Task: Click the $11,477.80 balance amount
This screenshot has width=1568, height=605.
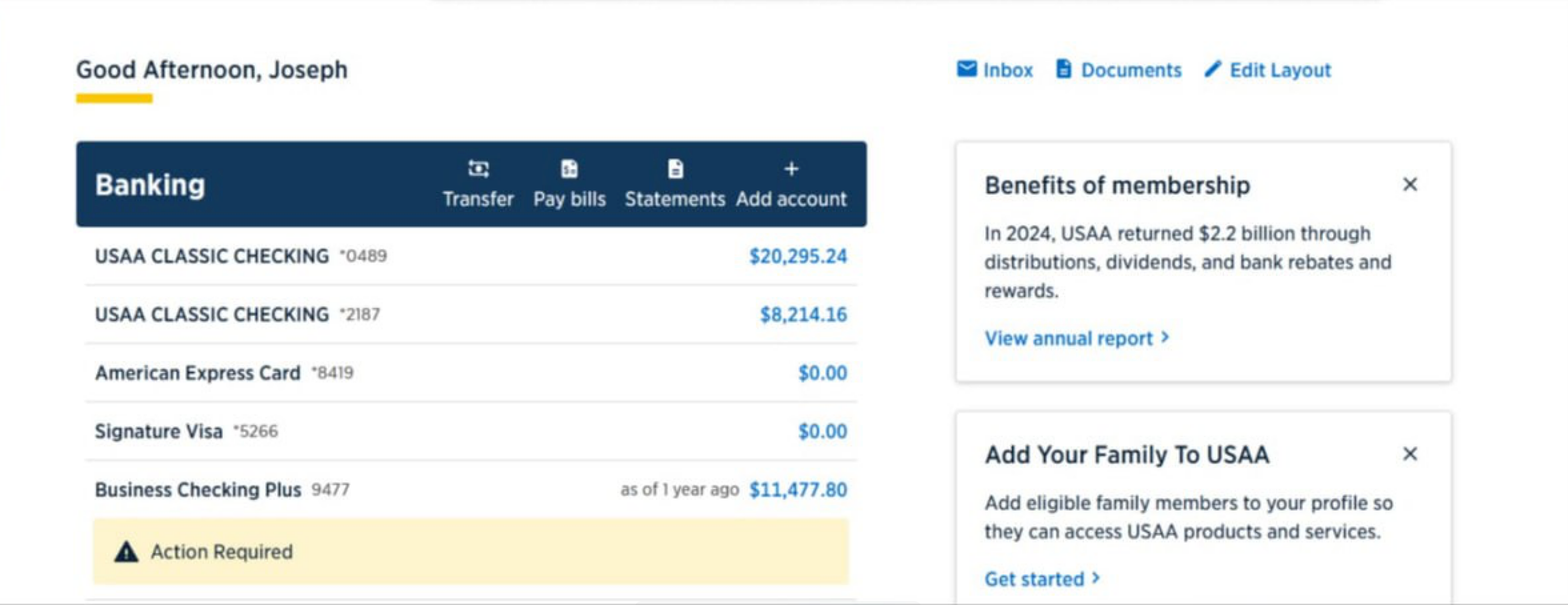Action: coord(798,490)
